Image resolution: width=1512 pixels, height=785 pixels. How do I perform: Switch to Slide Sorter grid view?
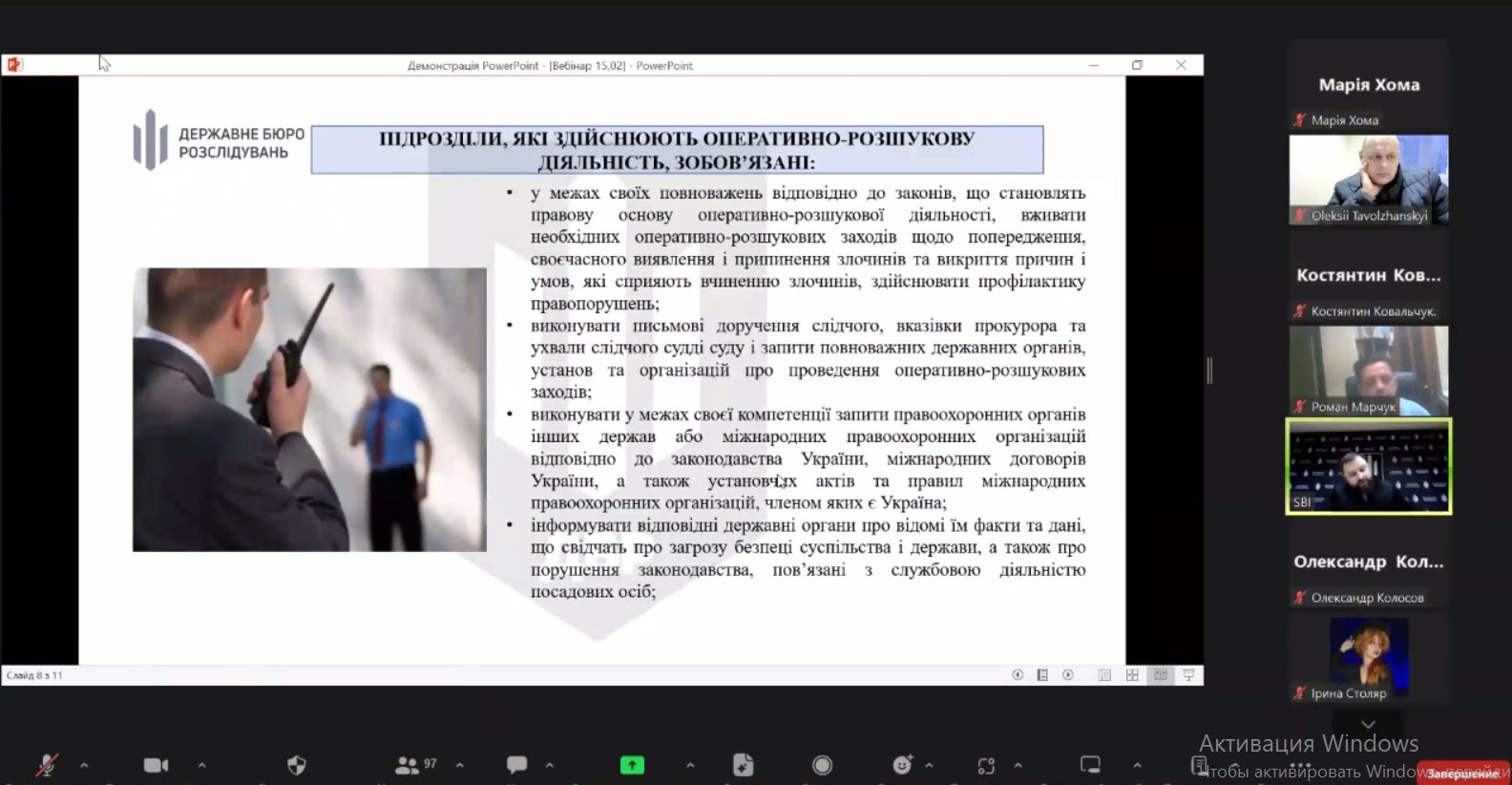1132,675
